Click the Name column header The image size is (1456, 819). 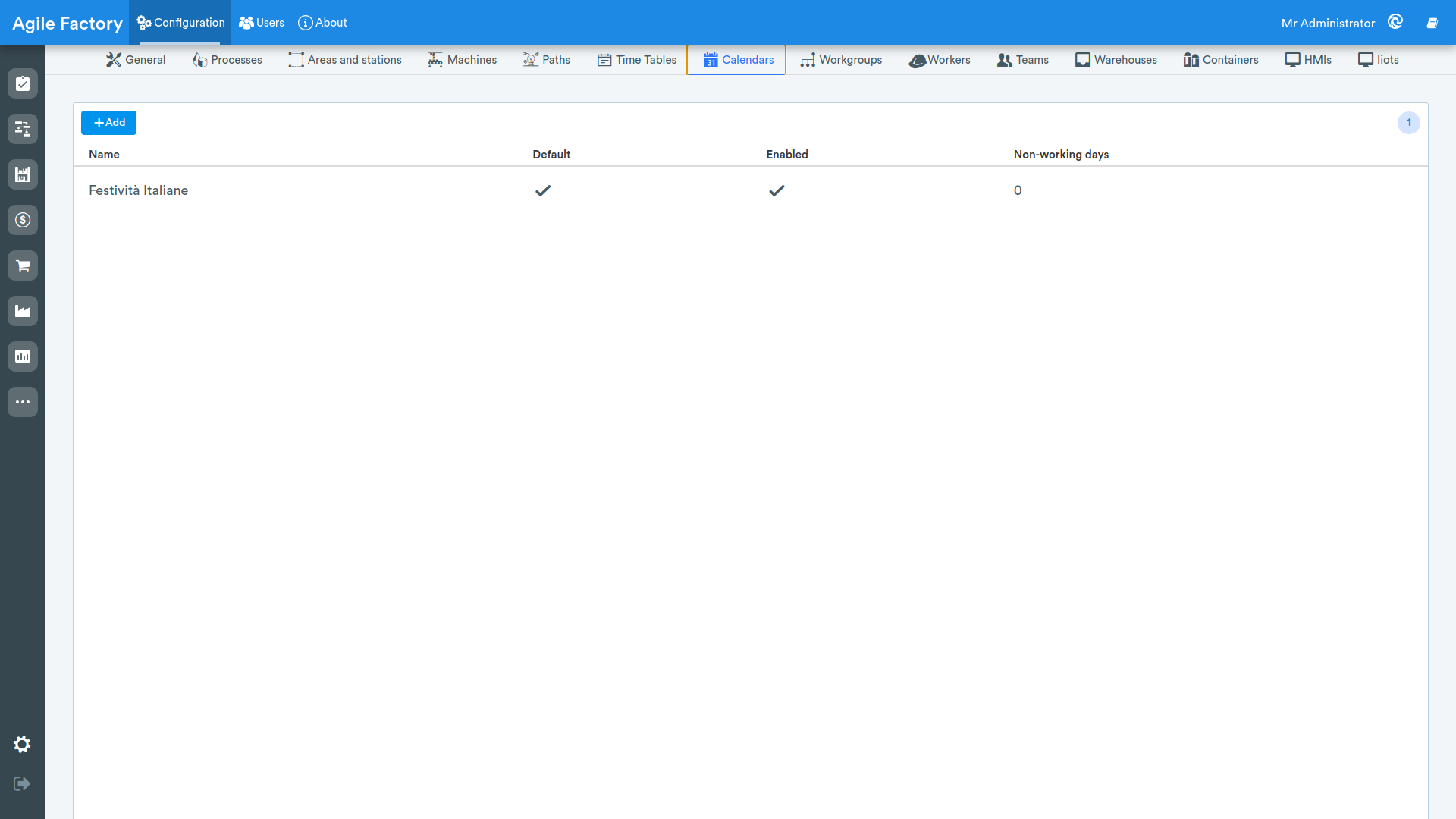104,155
